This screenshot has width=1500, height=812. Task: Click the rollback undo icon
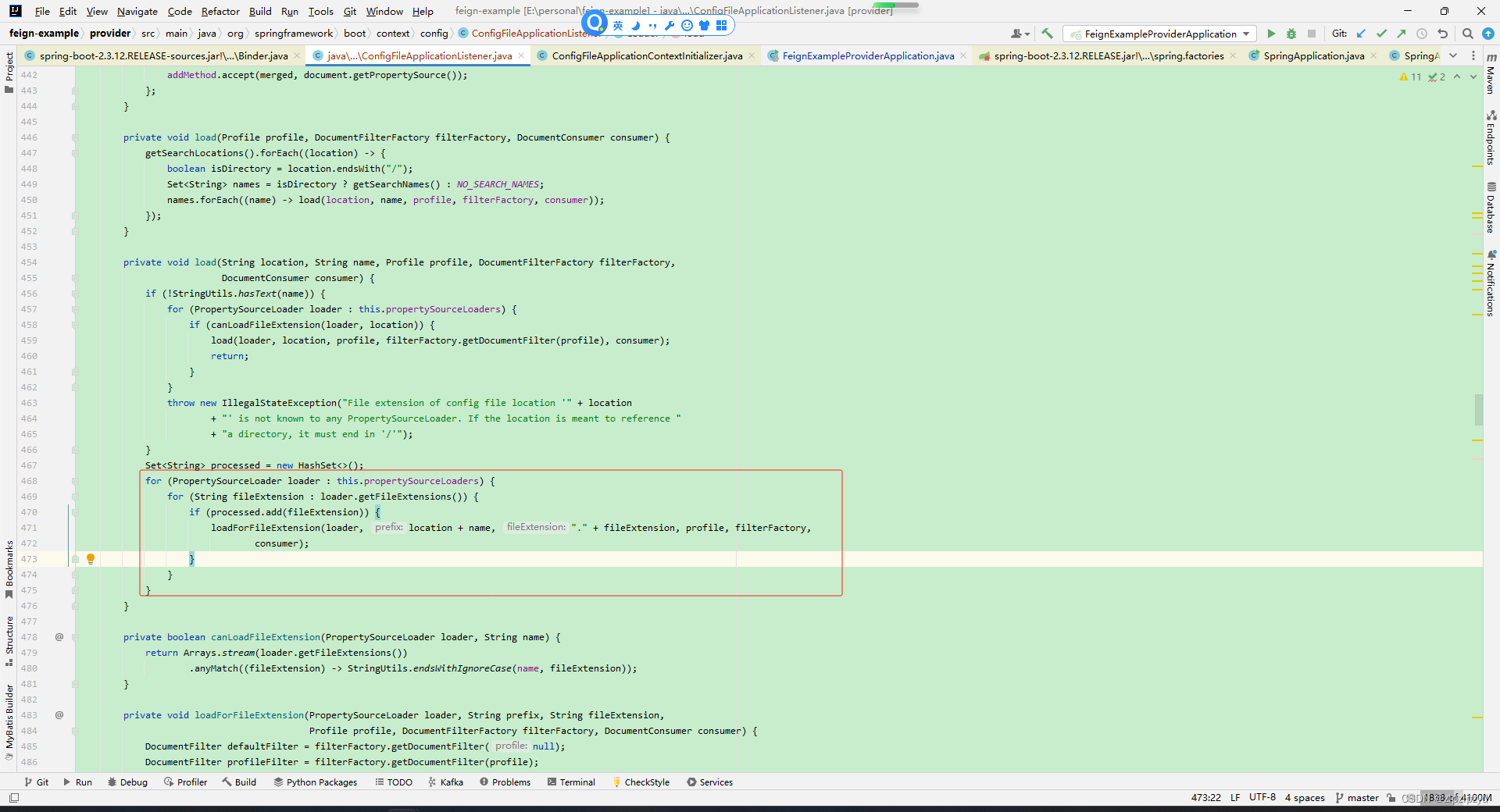(x=1443, y=34)
